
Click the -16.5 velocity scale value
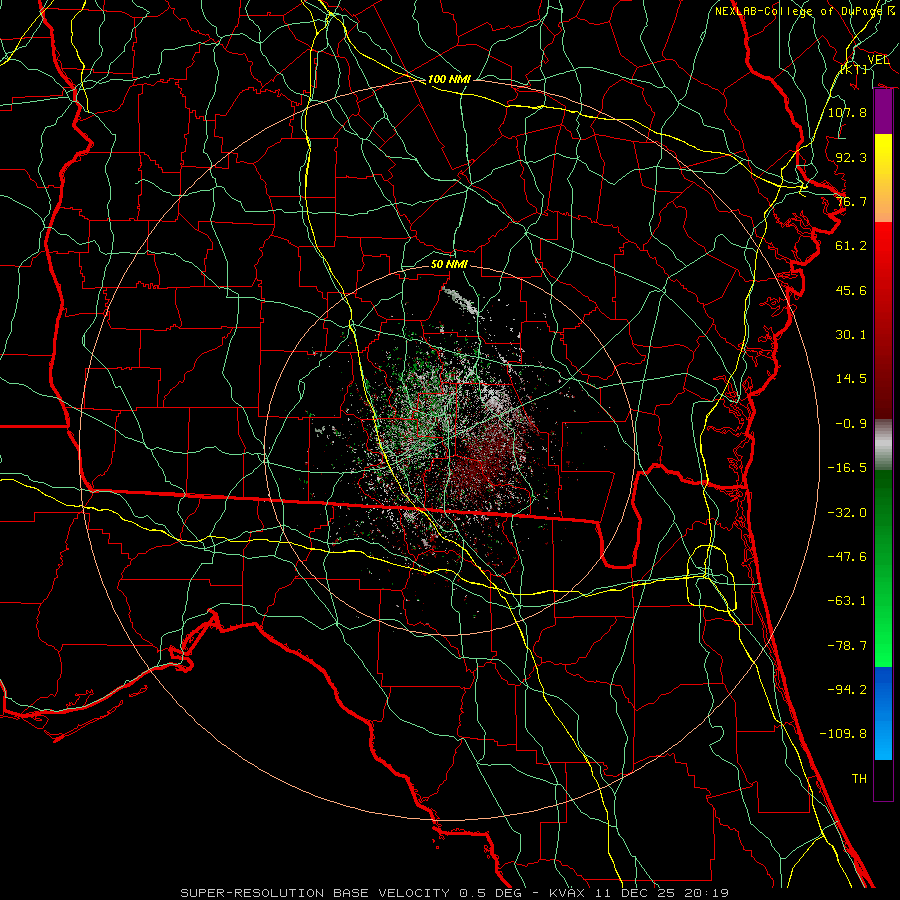[847, 468]
